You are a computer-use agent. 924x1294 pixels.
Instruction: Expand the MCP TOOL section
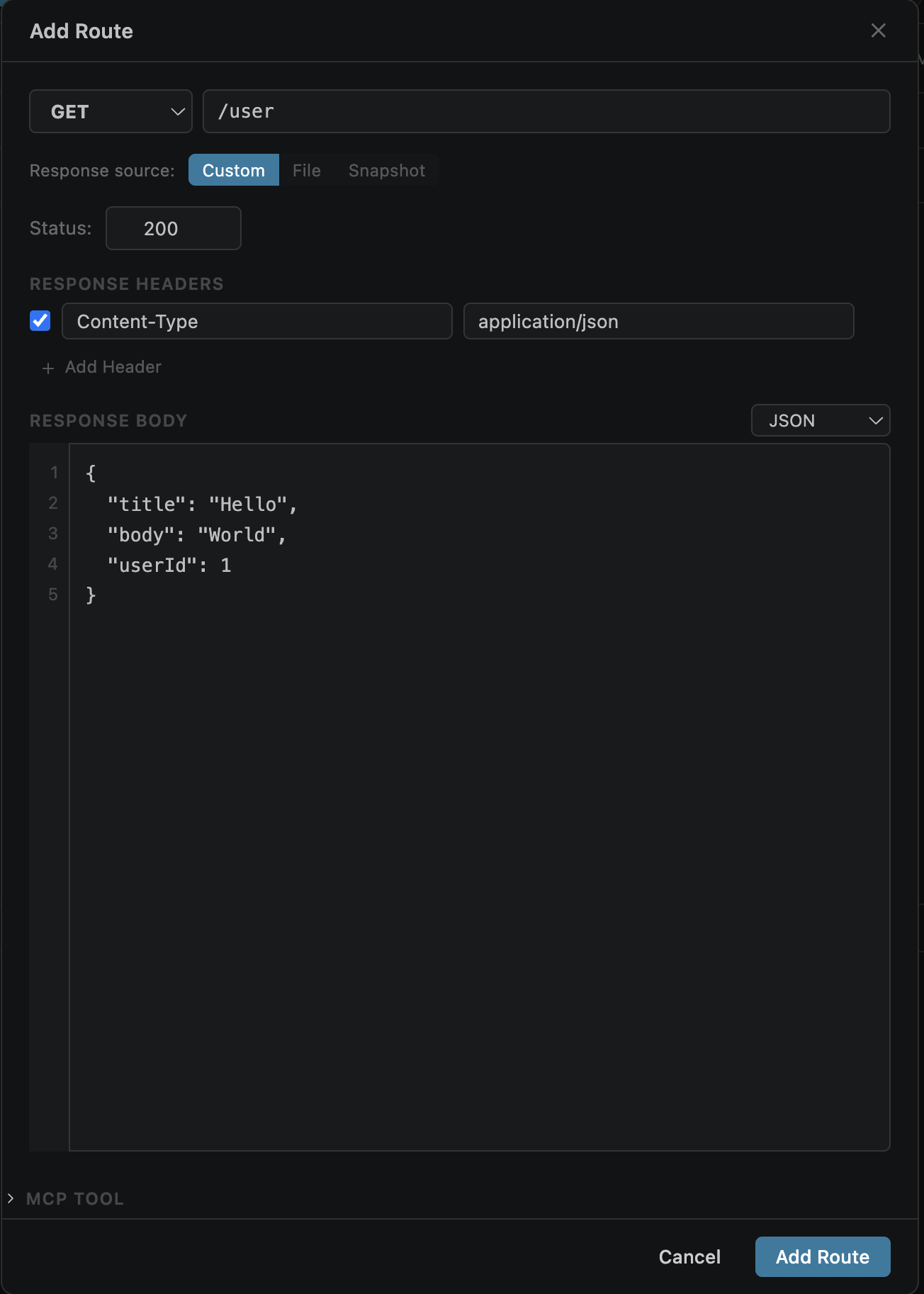[x=75, y=1198]
